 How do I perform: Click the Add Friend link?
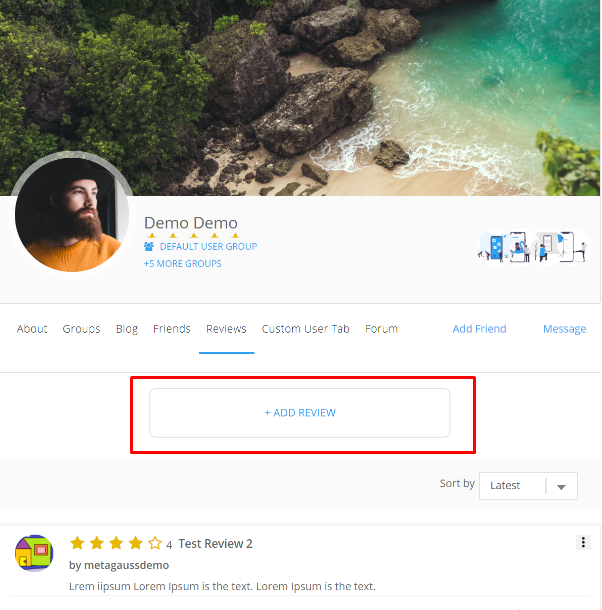pos(479,329)
